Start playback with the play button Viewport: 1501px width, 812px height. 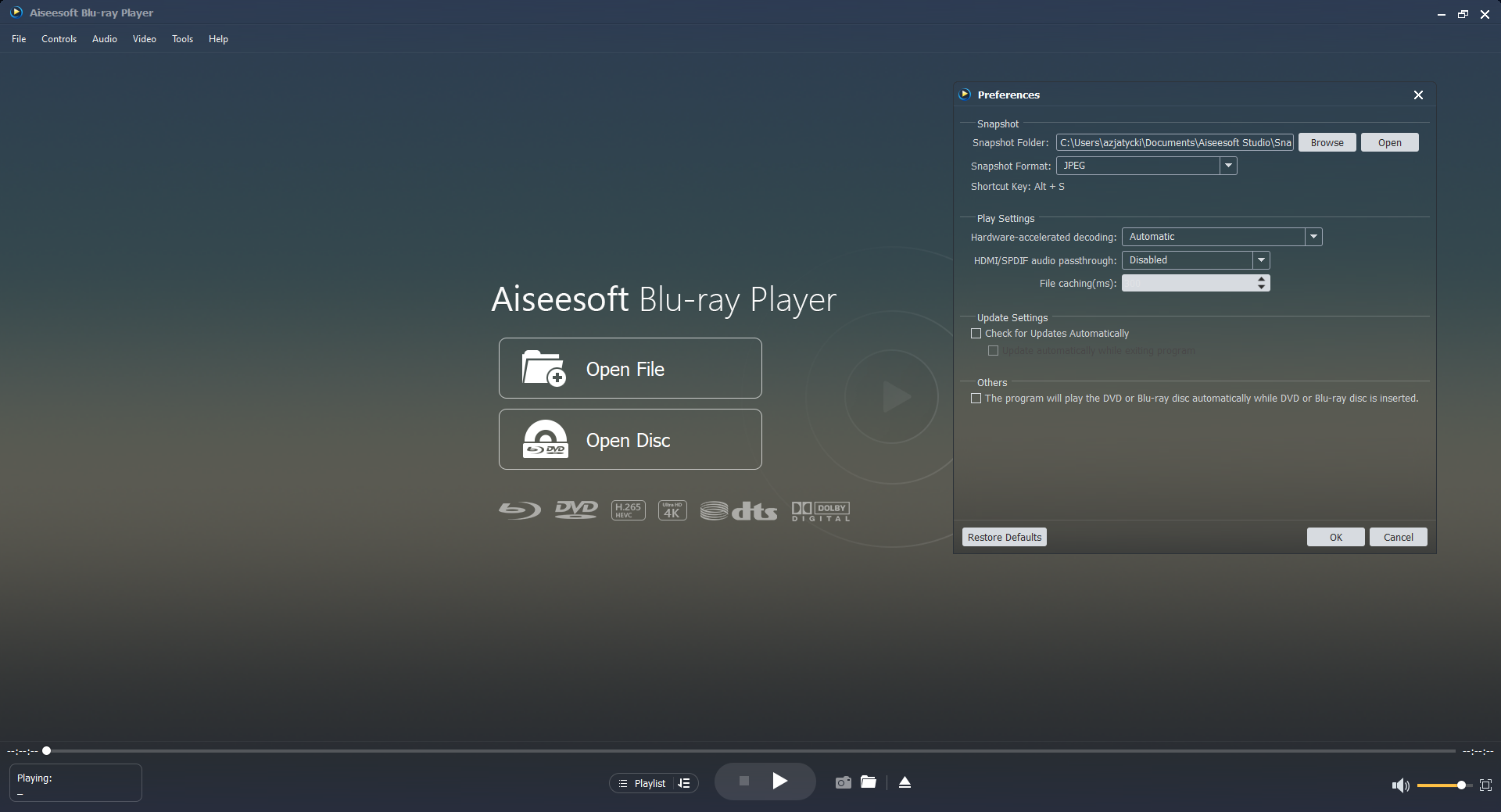tap(779, 782)
